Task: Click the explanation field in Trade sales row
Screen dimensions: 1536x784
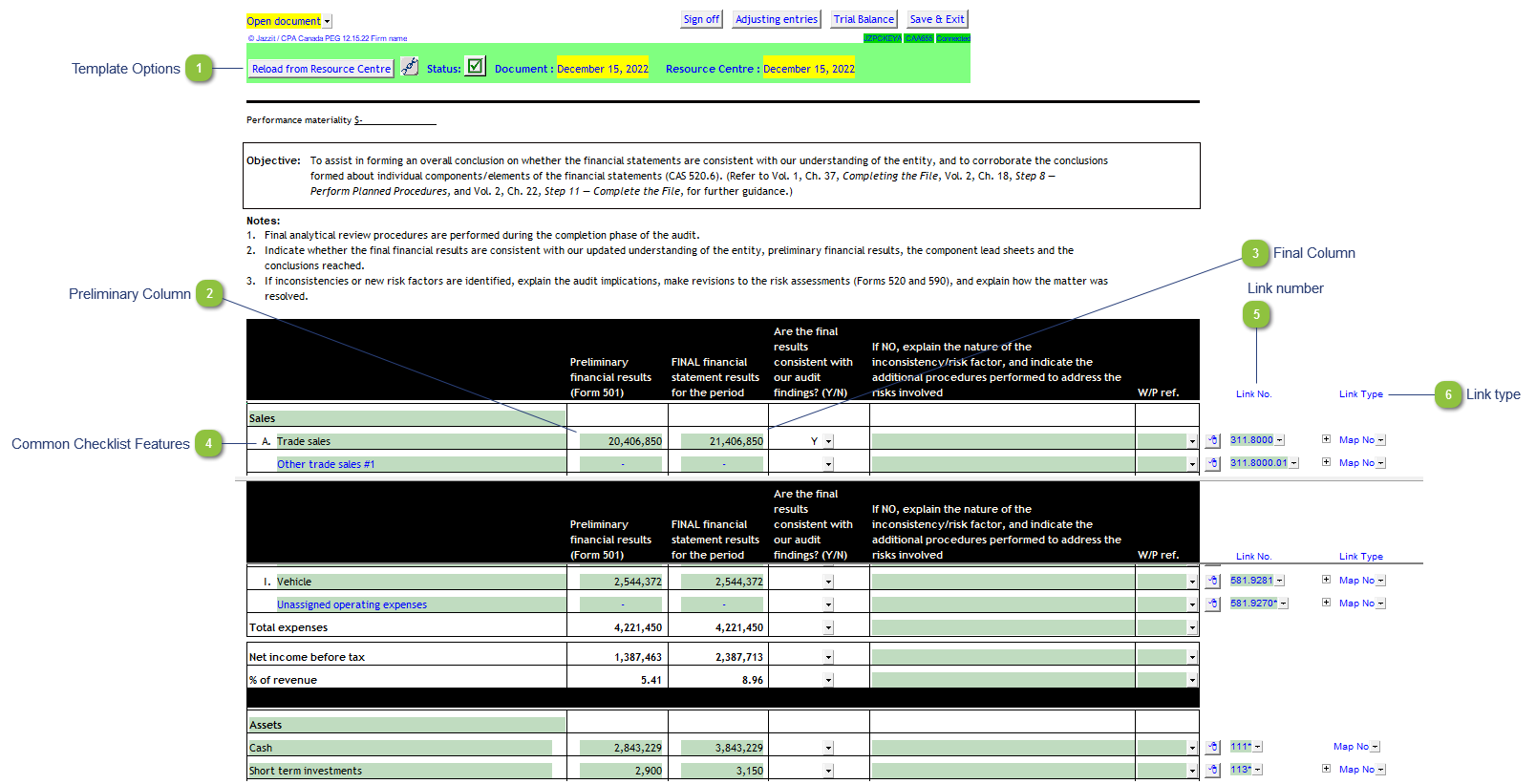Action: click(x=1003, y=441)
